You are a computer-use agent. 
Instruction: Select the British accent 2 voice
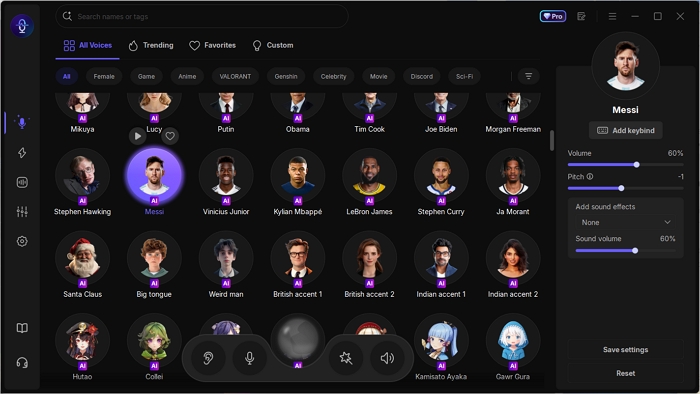click(370, 265)
